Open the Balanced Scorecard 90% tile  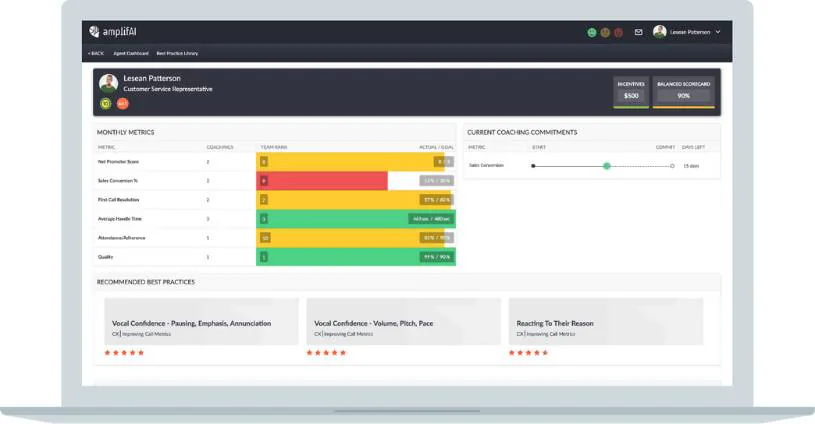pos(683,92)
